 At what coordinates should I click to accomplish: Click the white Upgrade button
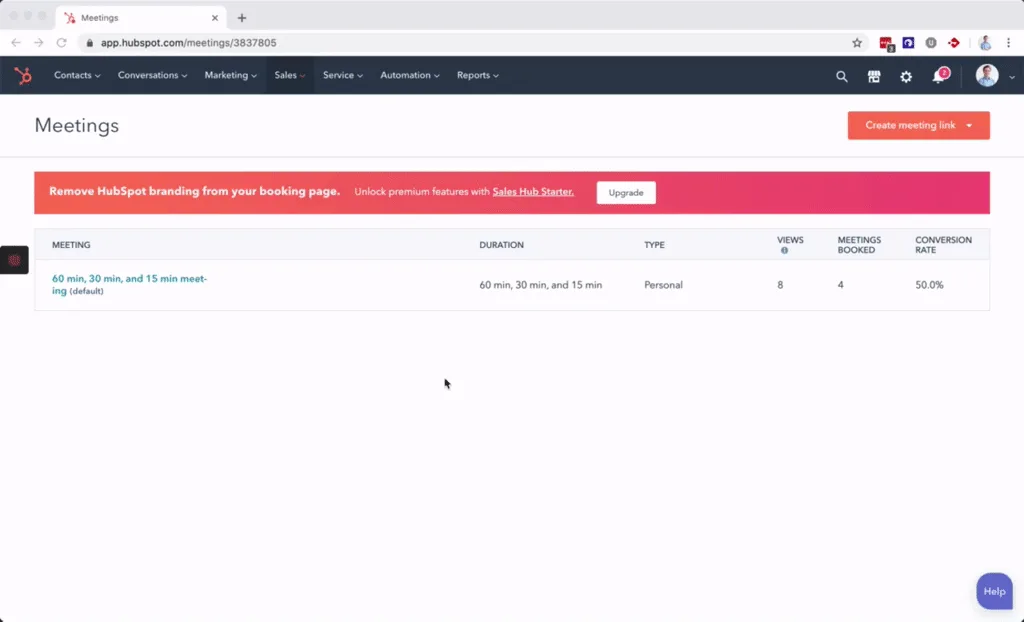626,193
